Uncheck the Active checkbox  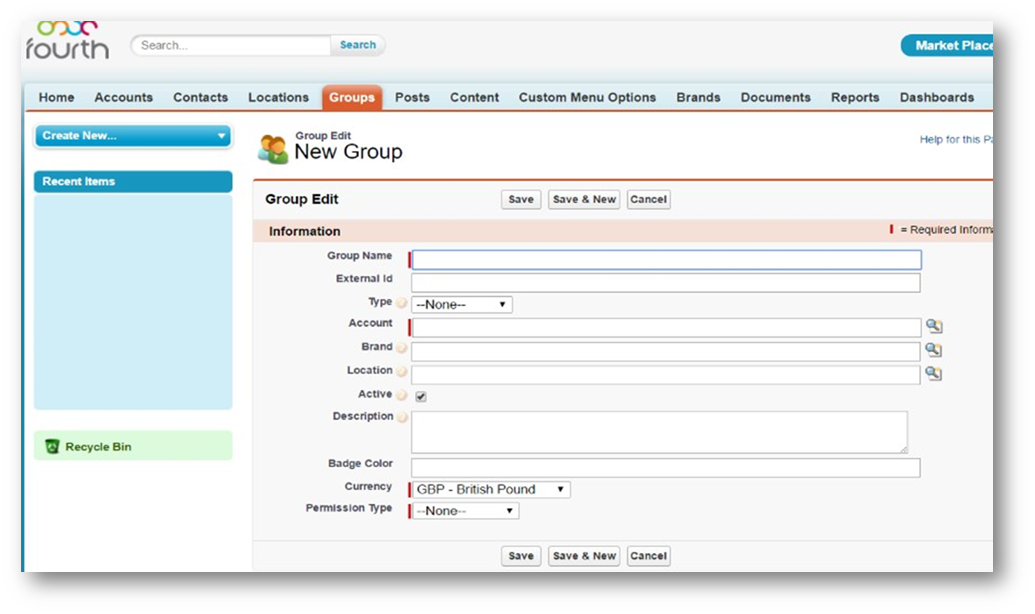[x=421, y=396]
